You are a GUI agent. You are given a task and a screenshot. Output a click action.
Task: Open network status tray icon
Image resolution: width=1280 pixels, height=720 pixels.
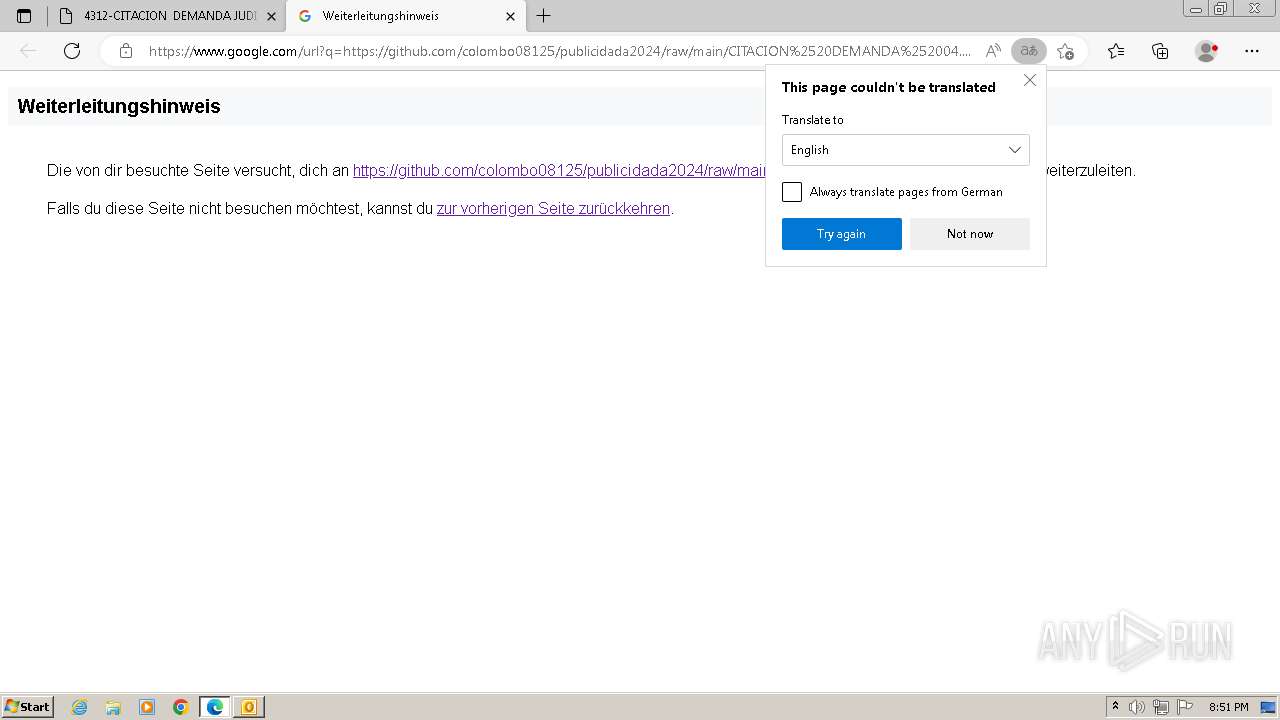[x=1161, y=707]
